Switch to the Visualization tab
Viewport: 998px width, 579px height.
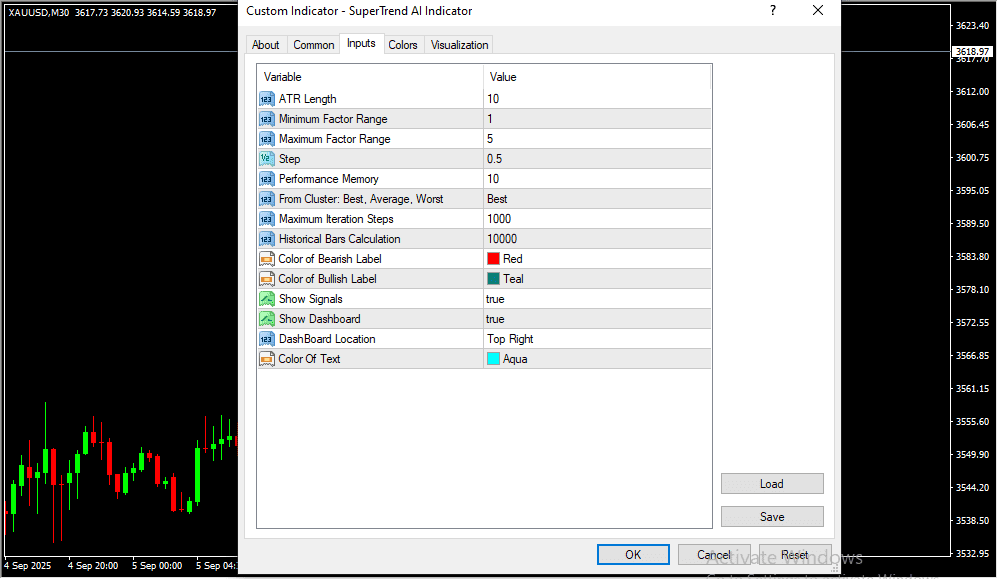pyautogui.click(x=460, y=45)
